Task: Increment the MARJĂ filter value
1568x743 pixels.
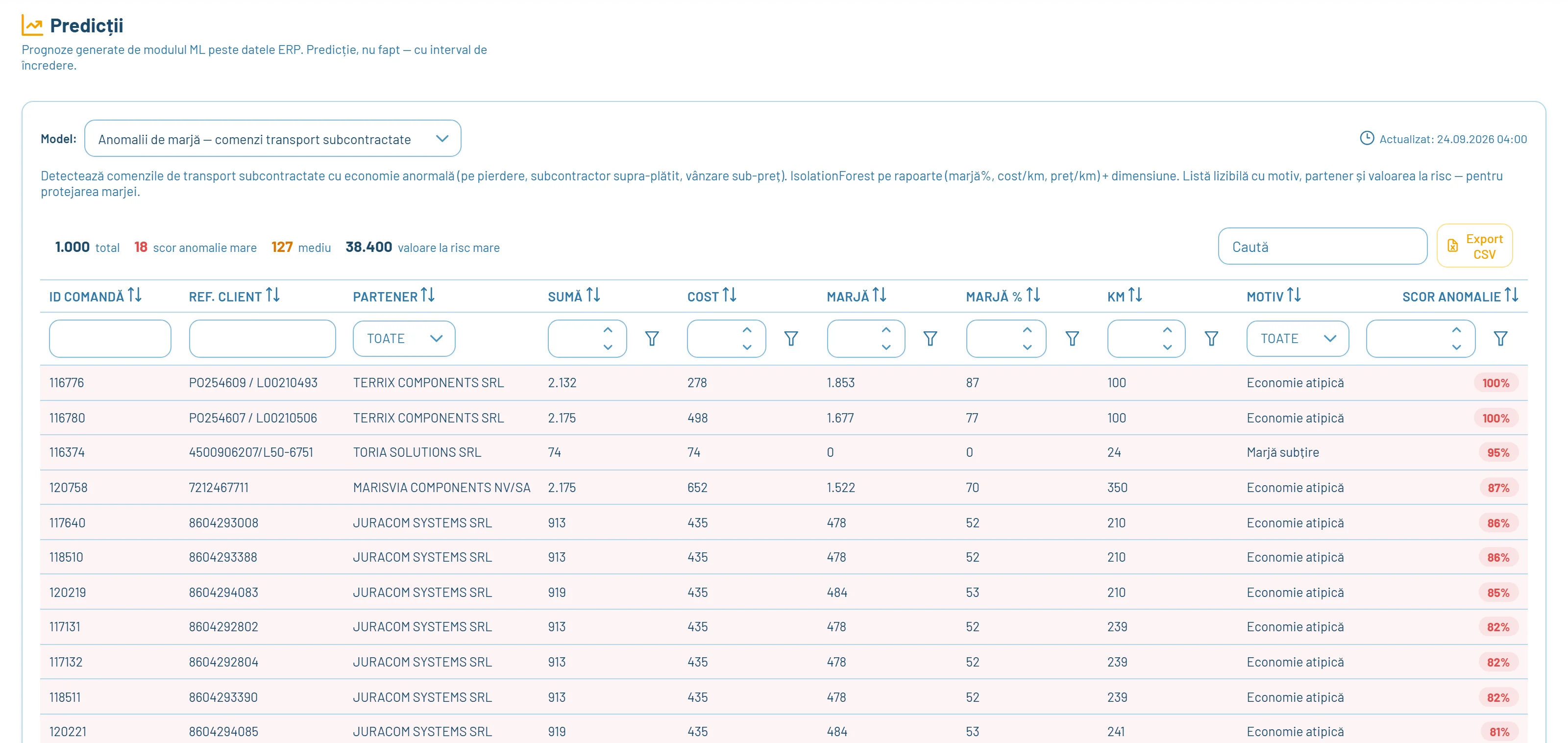Action: pos(886,330)
